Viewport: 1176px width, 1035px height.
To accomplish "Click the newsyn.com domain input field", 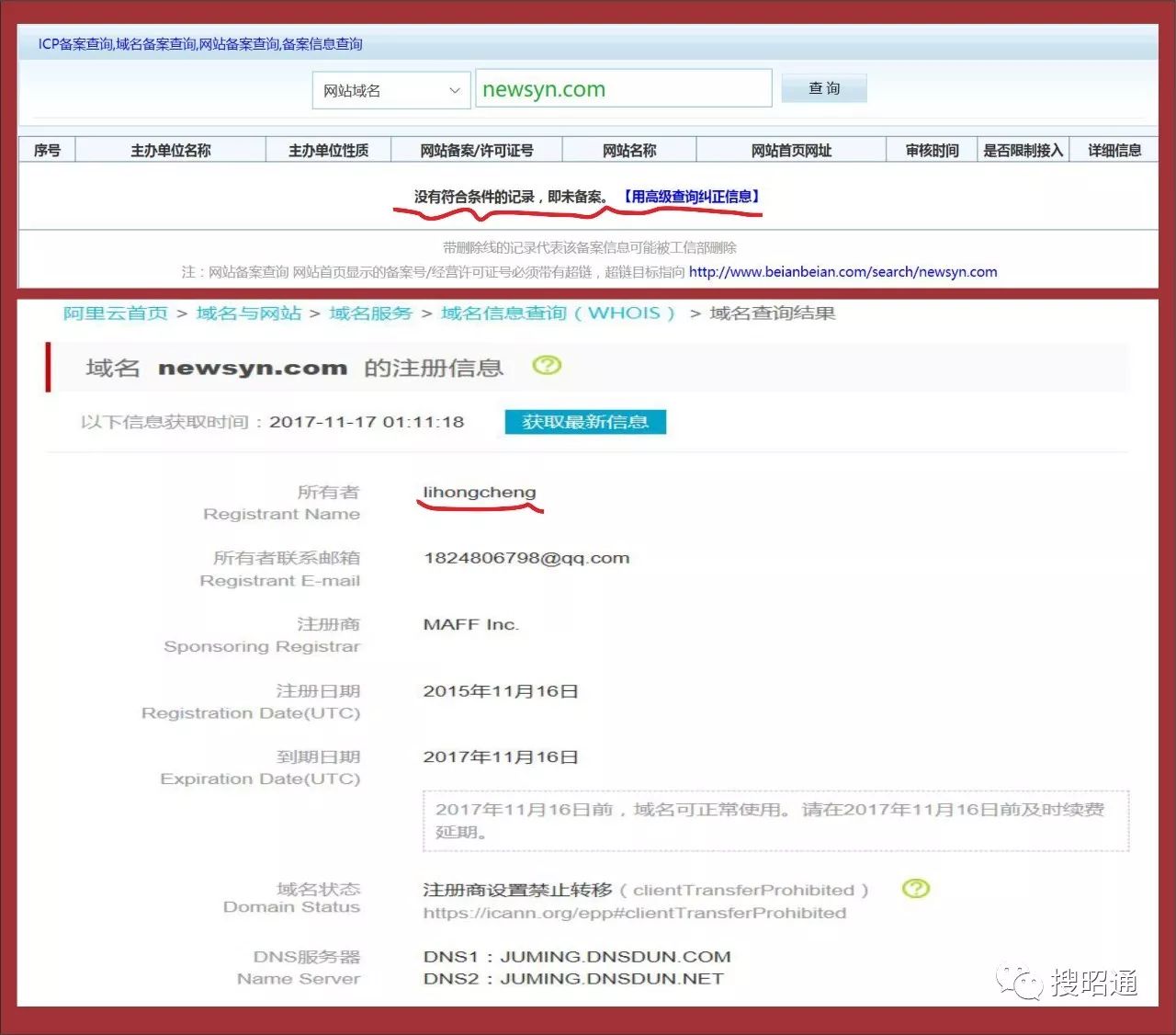I will tap(623, 89).
